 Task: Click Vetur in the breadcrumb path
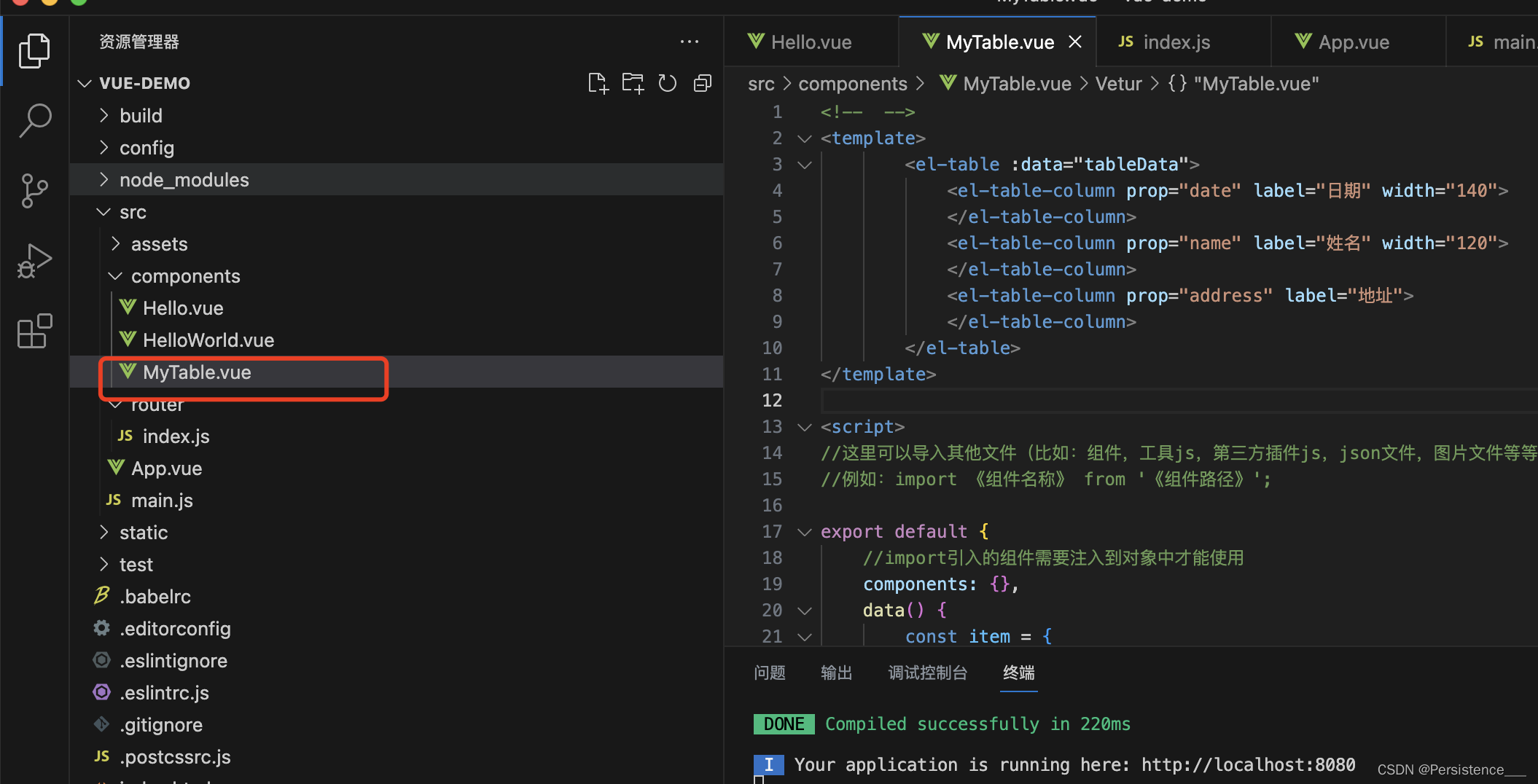1118,83
